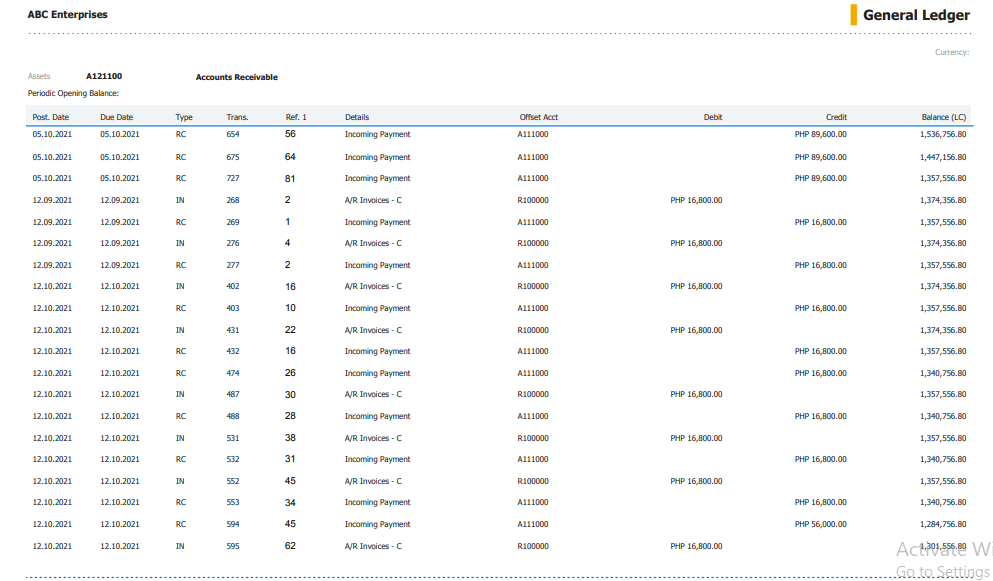Click the Credit column header
Viewport: 993px width, 581px height.
(x=836, y=117)
